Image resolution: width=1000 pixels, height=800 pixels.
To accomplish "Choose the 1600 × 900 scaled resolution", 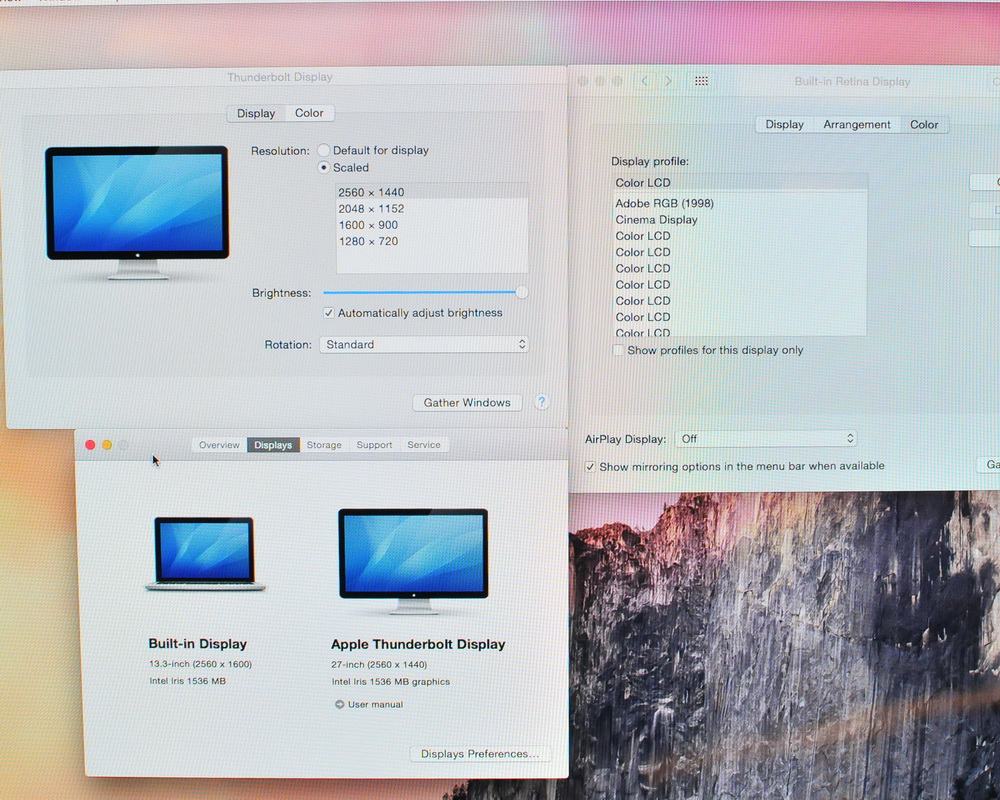I will [x=432, y=225].
